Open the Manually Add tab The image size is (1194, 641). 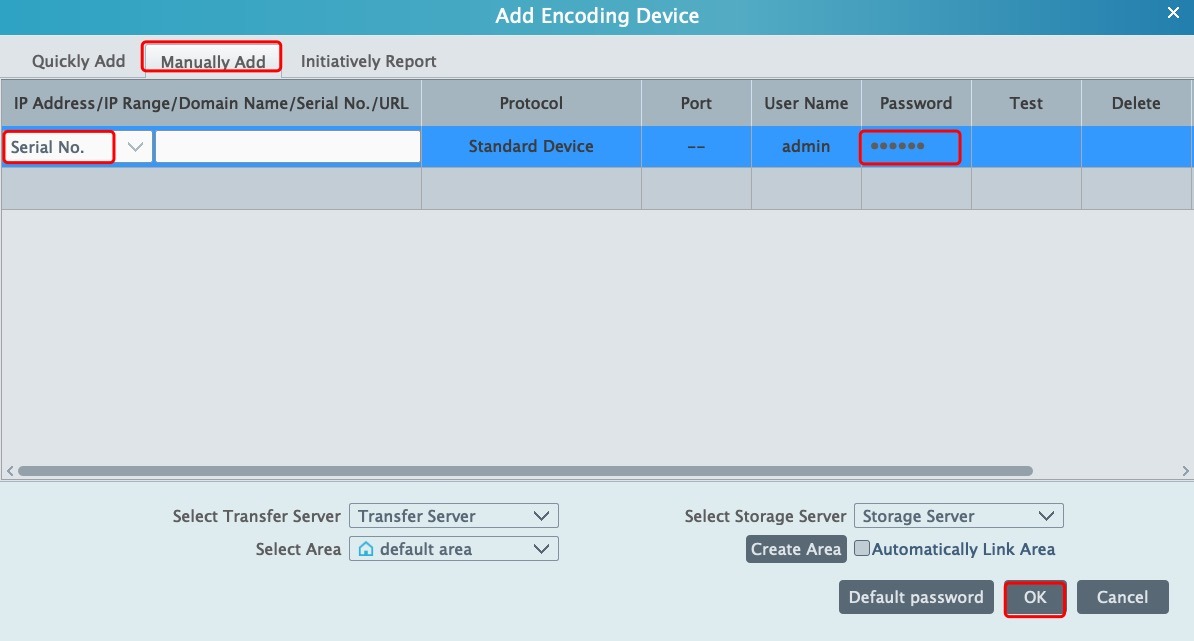pyautogui.click(x=213, y=61)
